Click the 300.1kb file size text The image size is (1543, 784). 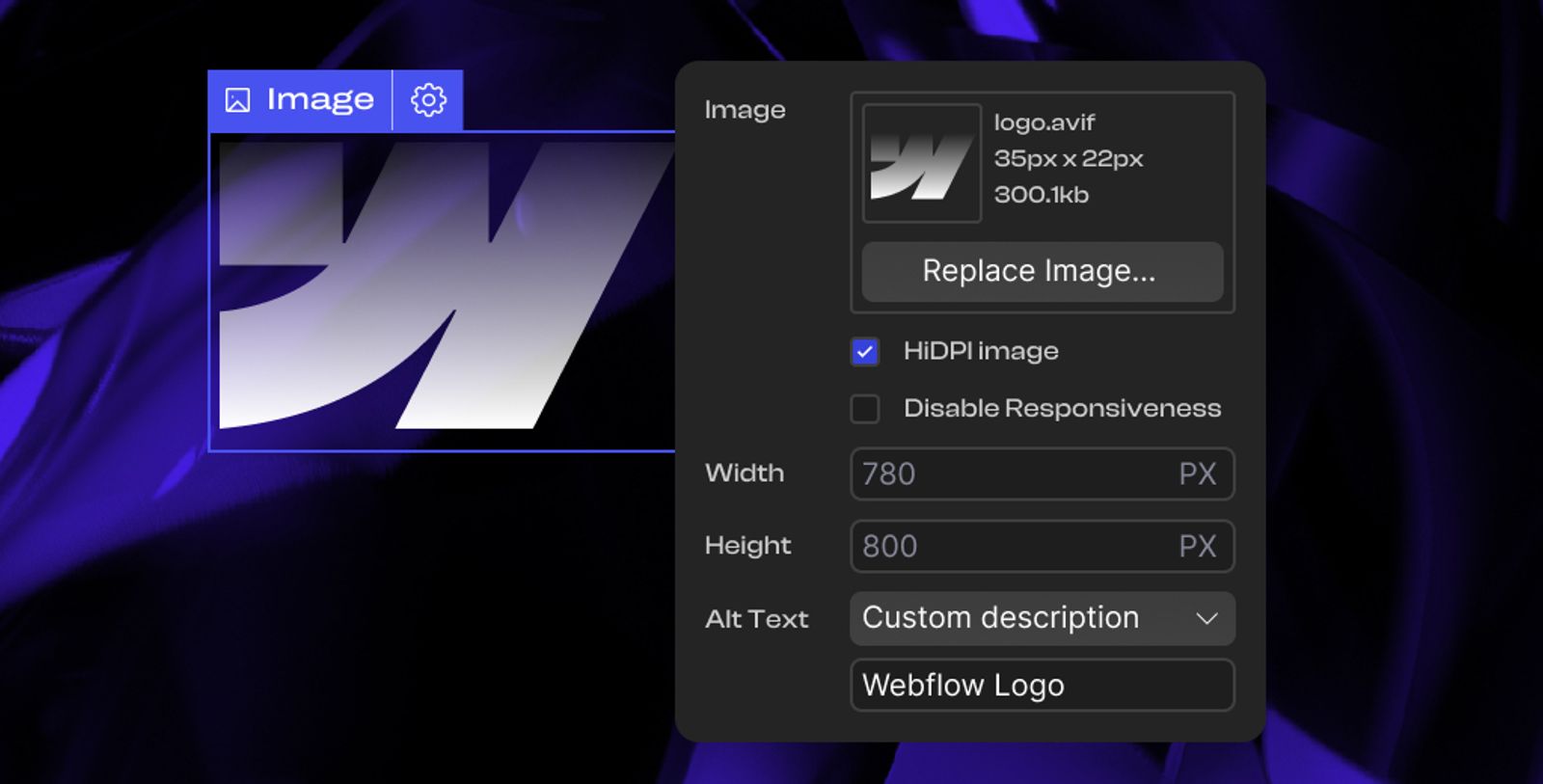coord(1042,195)
